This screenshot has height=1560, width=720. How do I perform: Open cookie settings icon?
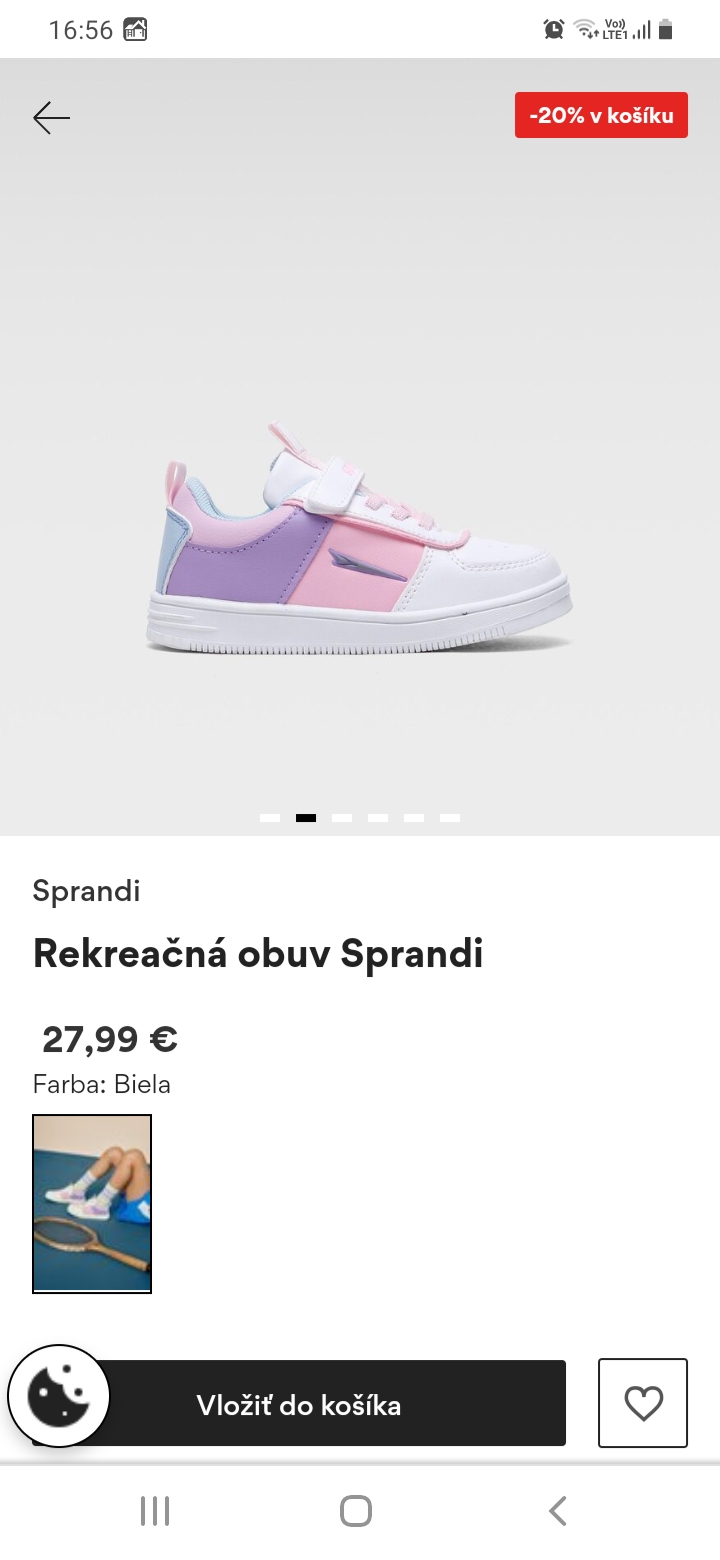[58, 1395]
